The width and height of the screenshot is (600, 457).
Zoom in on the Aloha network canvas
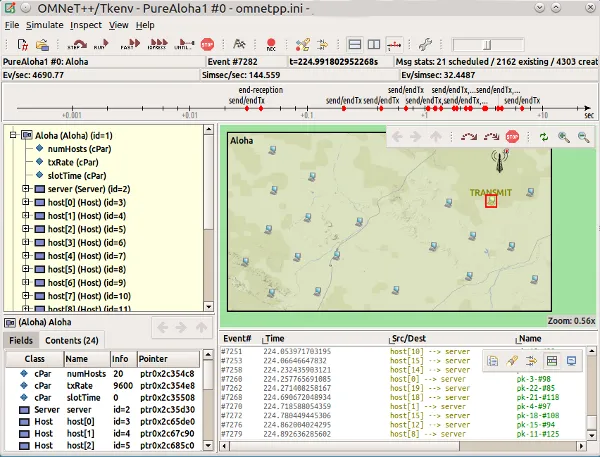click(564, 138)
